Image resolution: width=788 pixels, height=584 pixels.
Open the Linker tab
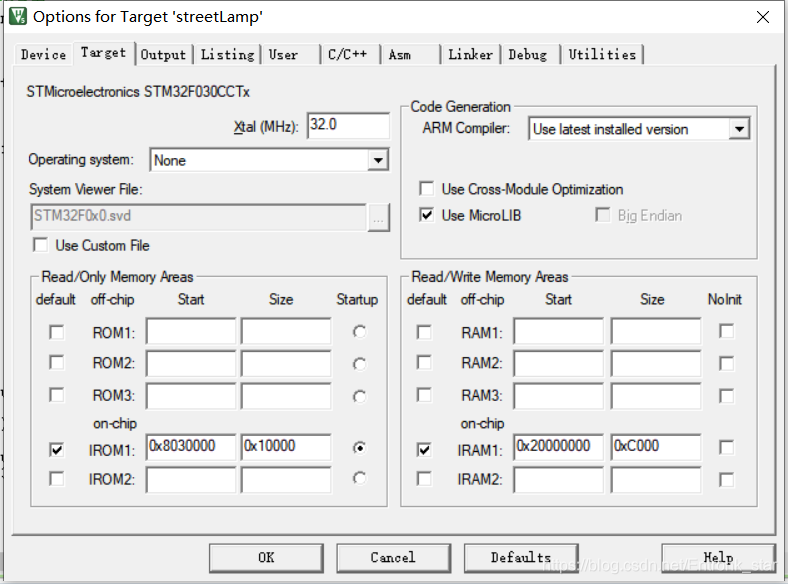tap(470, 54)
